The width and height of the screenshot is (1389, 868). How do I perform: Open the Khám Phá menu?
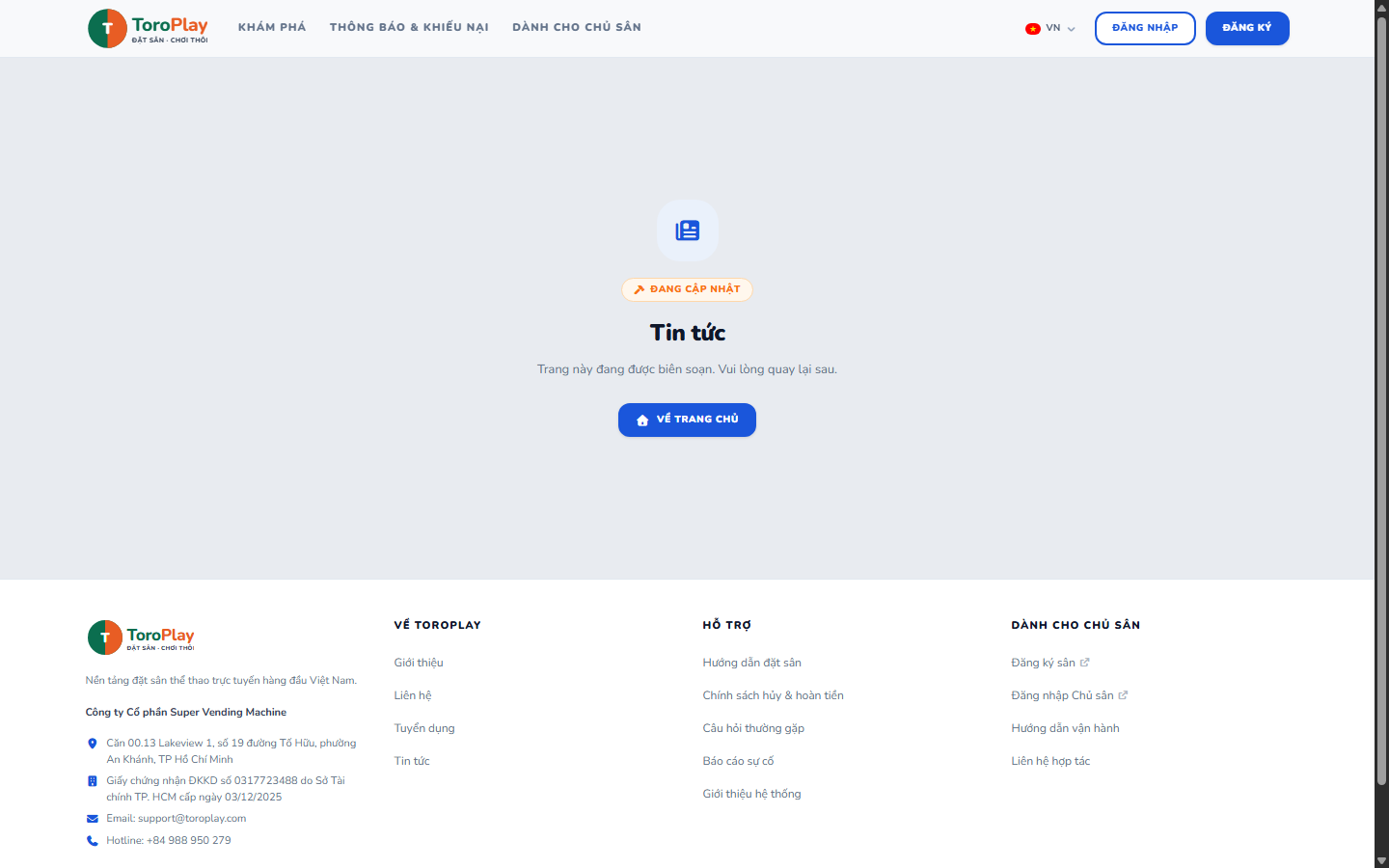pos(272,27)
